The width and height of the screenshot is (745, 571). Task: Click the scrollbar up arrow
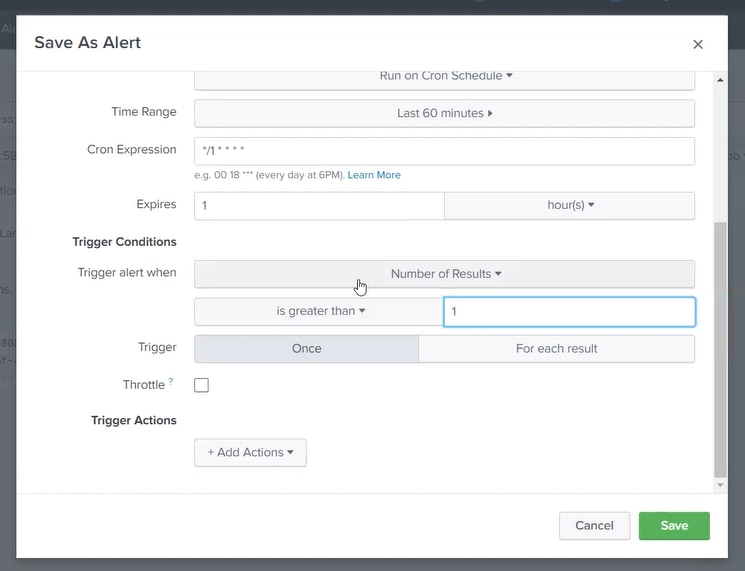click(x=720, y=80)
